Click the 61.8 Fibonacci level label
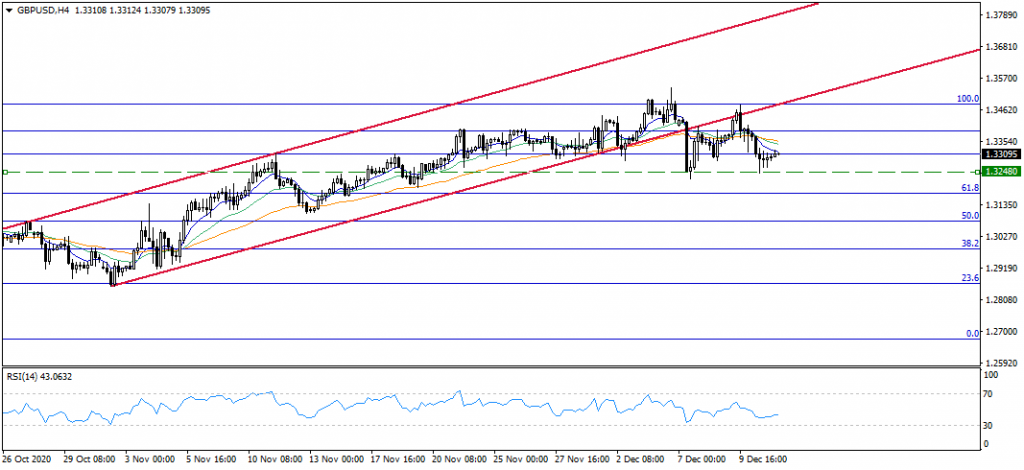 [968, 188]
